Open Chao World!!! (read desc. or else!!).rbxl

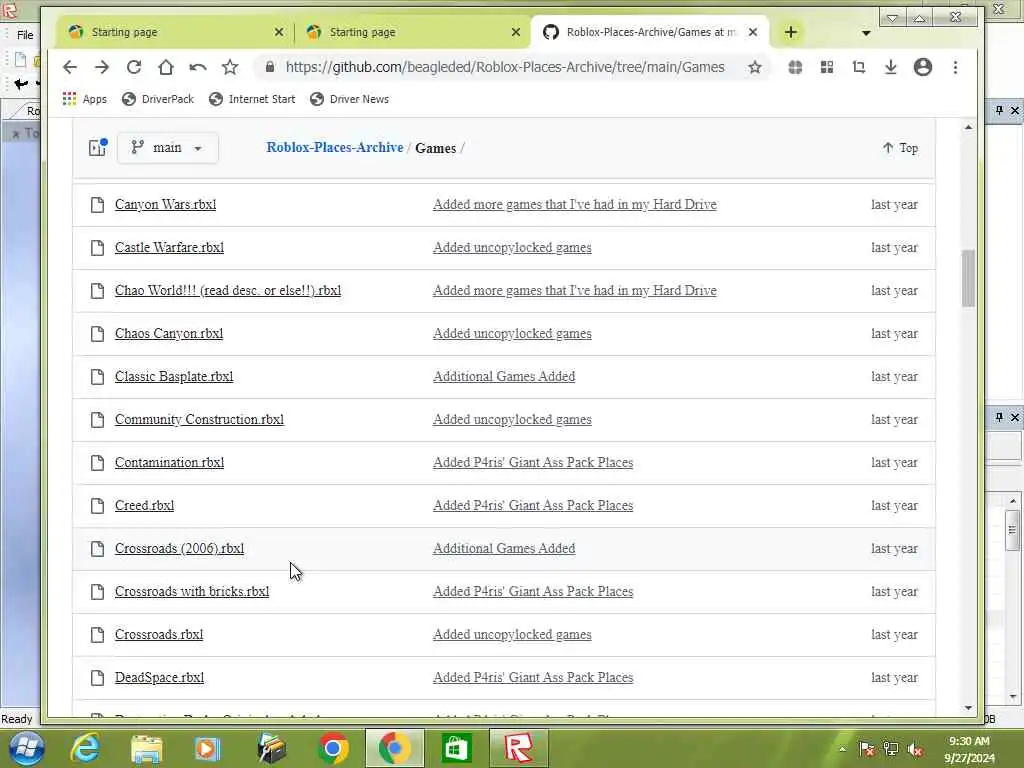click(228, 291)
